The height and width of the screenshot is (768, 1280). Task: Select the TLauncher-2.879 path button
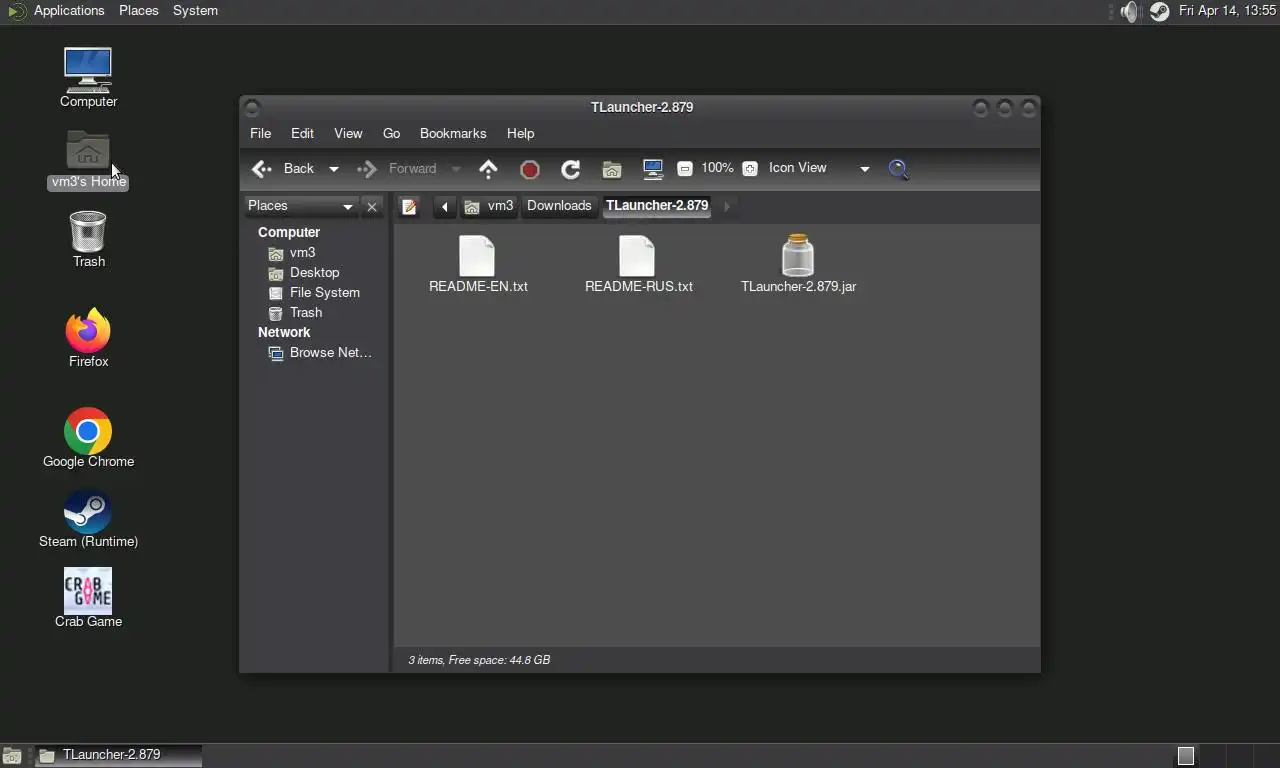click(x=657, y=206)
